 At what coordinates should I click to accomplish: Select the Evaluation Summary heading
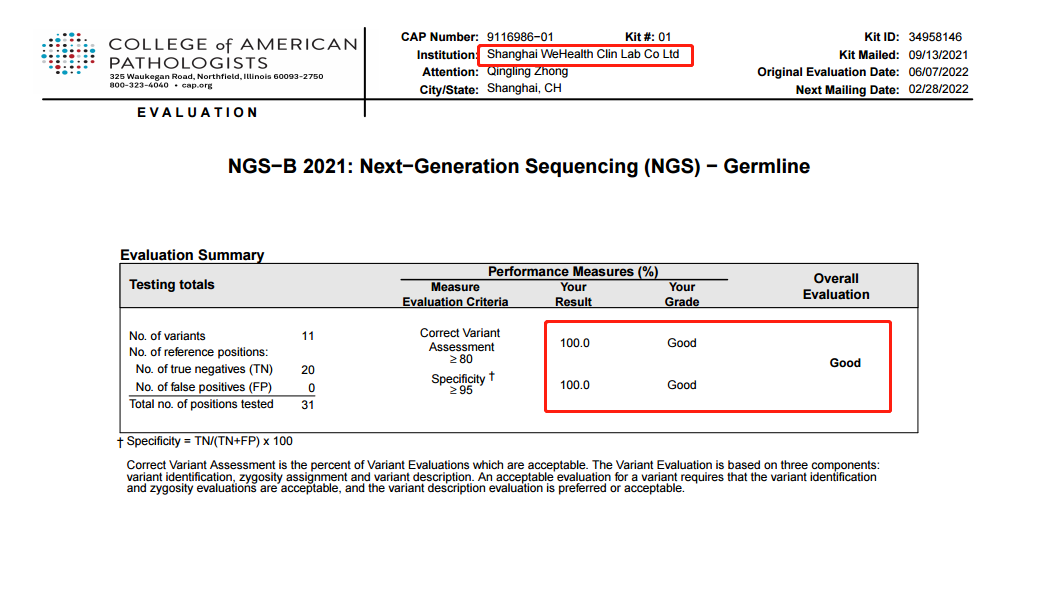[192, 255]
